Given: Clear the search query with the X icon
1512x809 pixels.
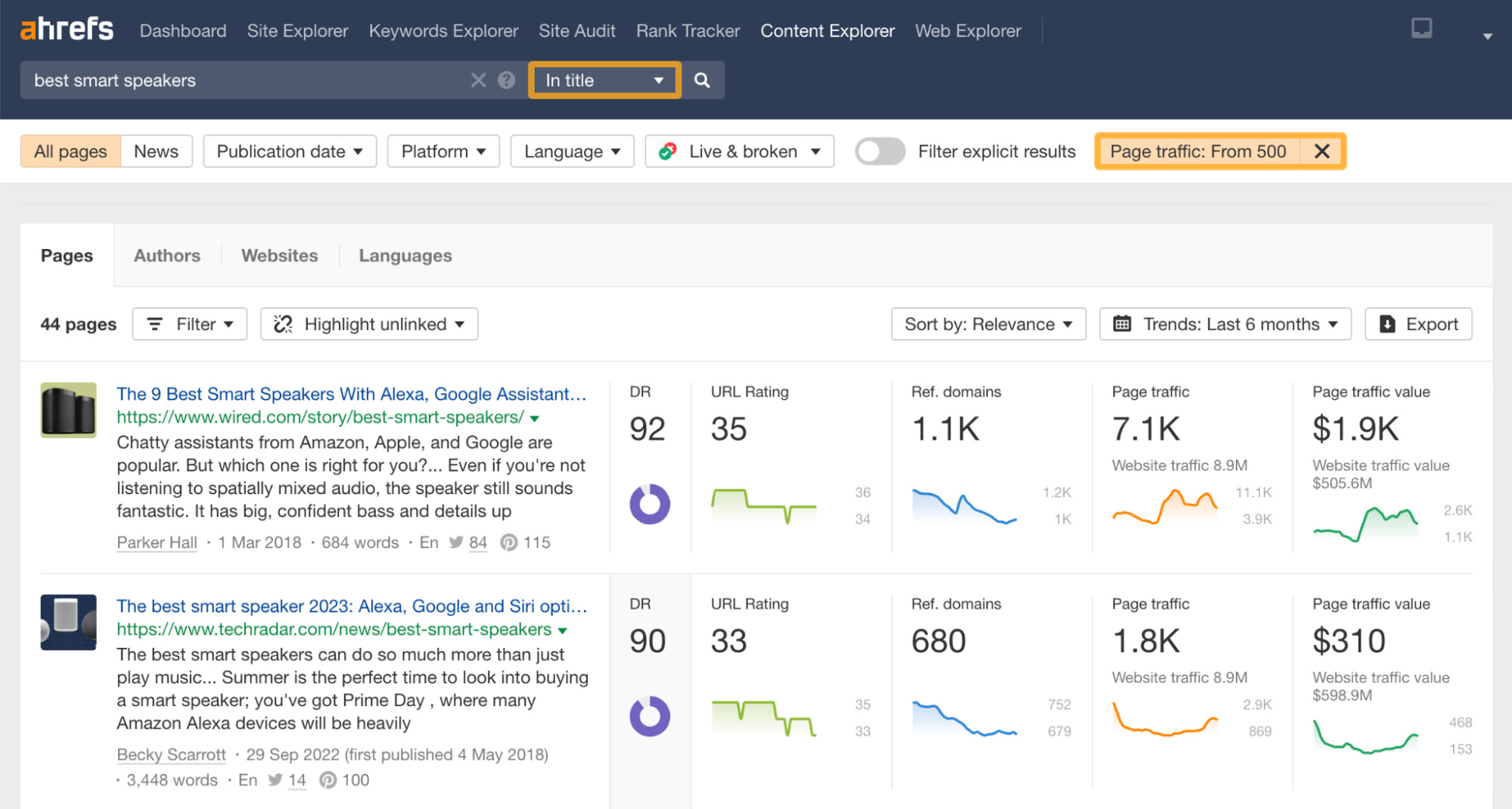Looking at the screenshot, I should click(478, 79).
